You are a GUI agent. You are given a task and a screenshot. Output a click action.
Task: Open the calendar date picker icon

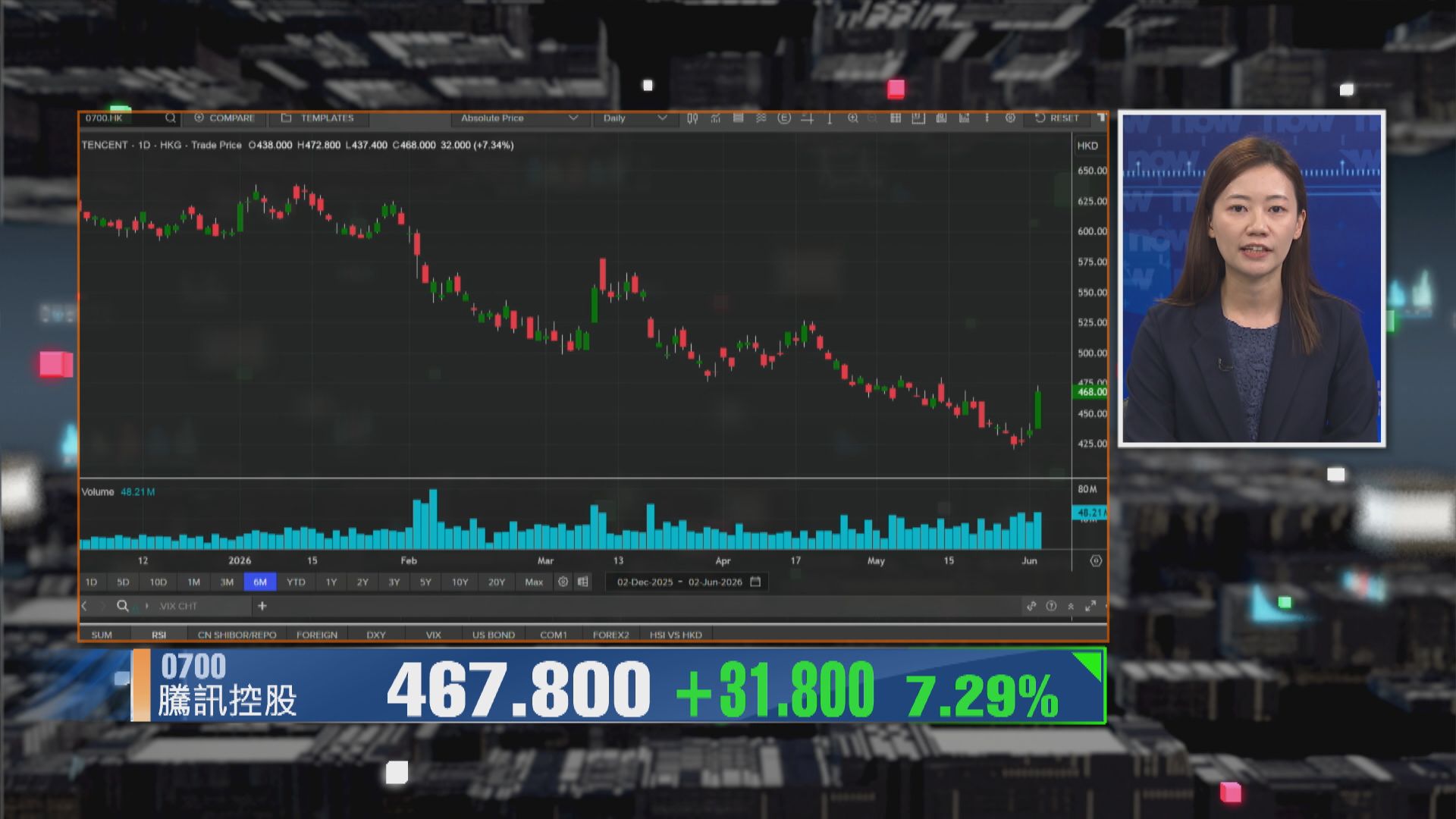[755, 582]
